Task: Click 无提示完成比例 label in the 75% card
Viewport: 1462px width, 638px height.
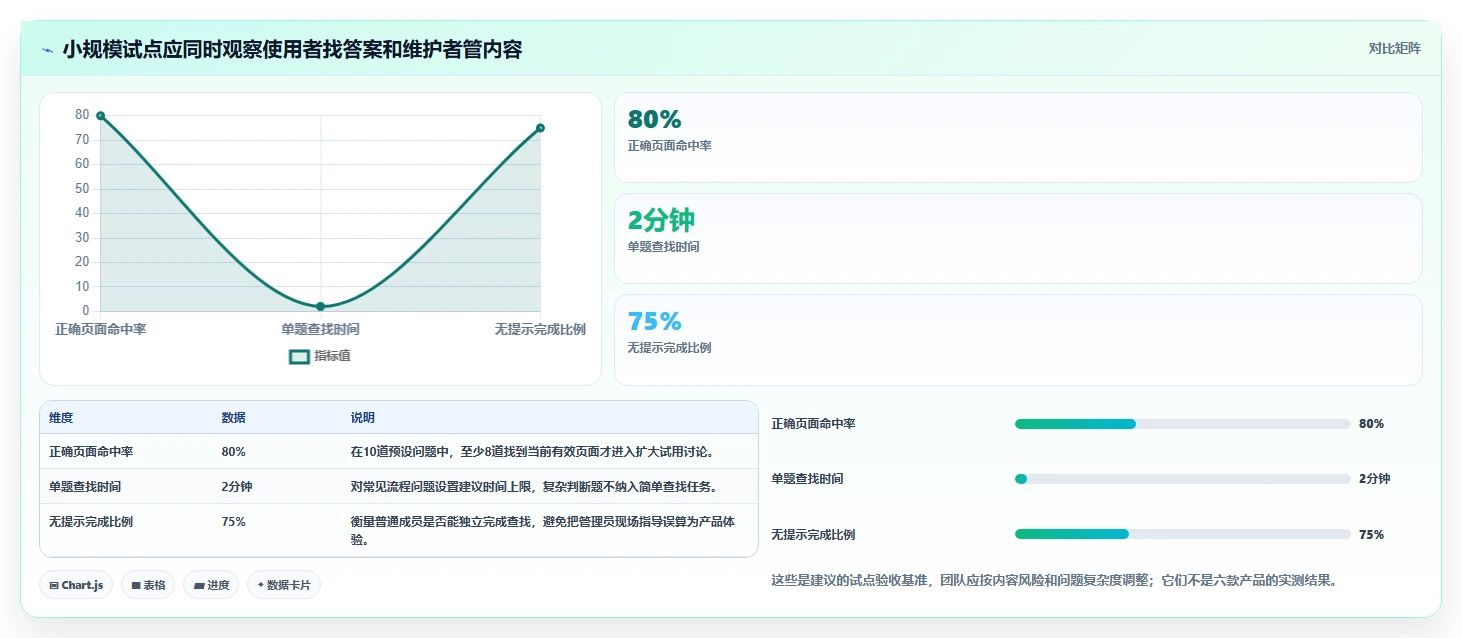Action: point(669,348)
